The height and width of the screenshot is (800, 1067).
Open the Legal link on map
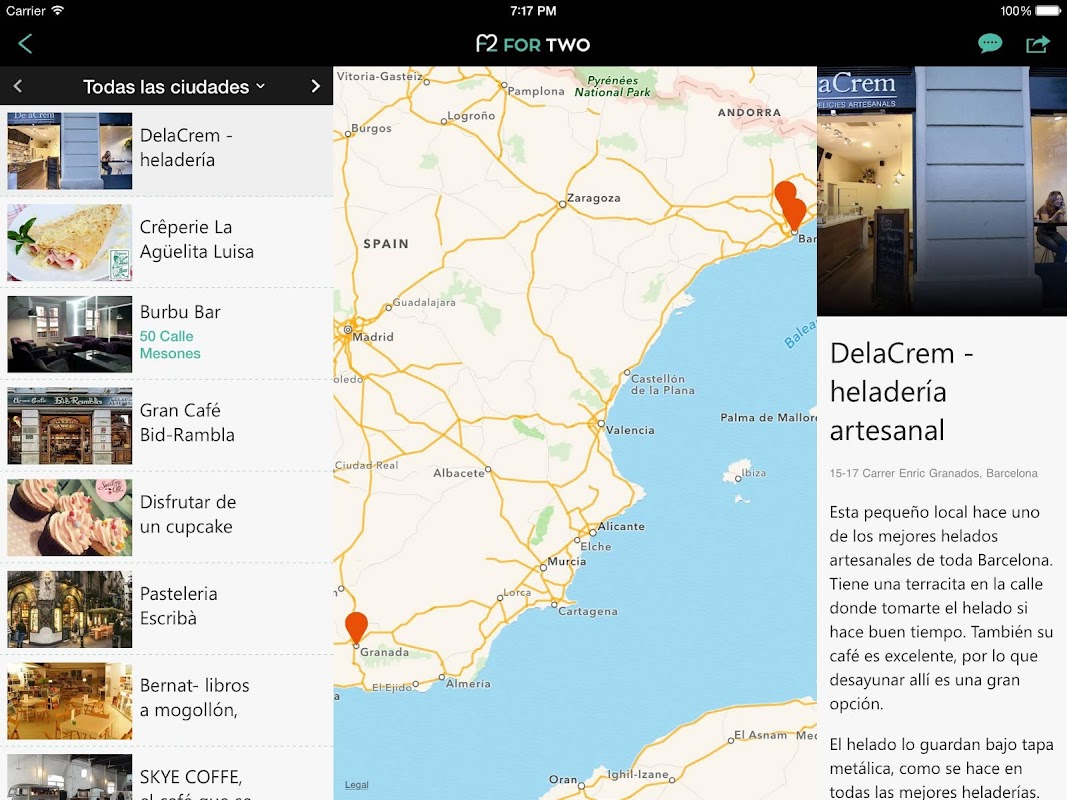coord(357,785)
